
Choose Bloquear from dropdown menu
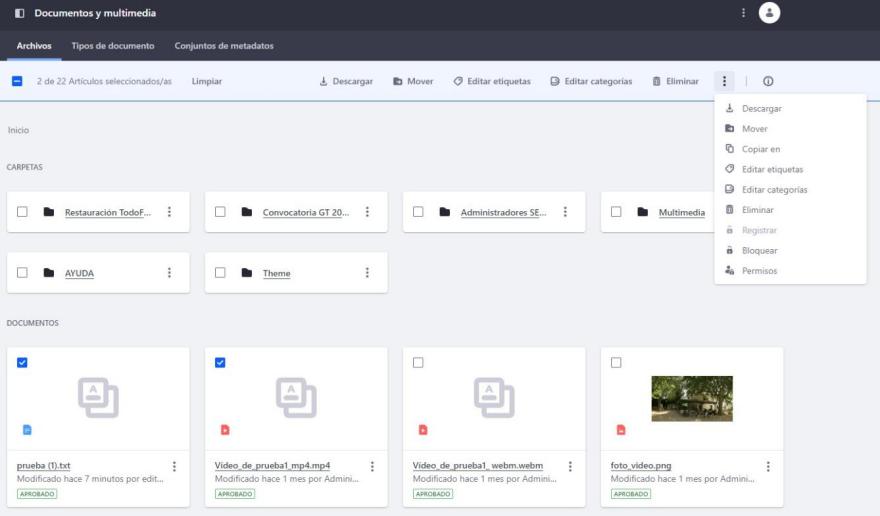pos(790,250)
